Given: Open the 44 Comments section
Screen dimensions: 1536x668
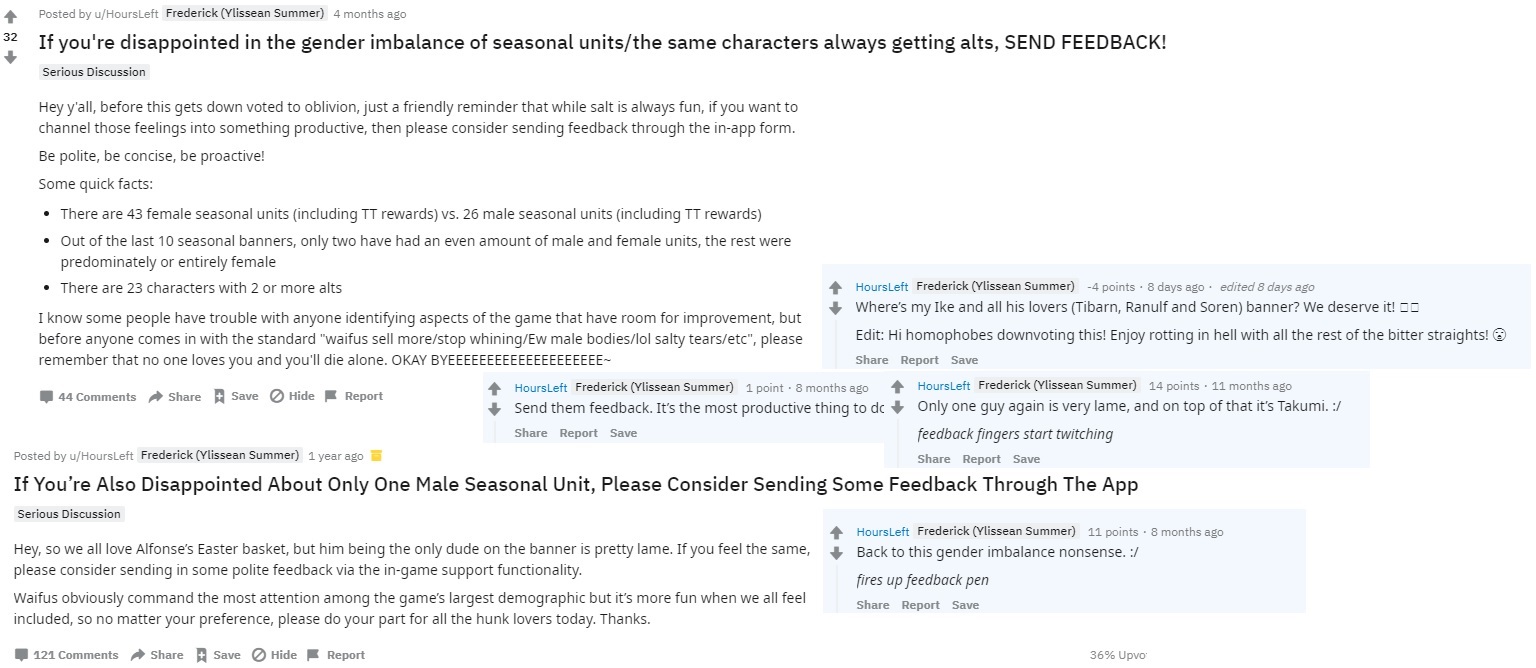Looking at the screenshot, I should coord(87,397).
